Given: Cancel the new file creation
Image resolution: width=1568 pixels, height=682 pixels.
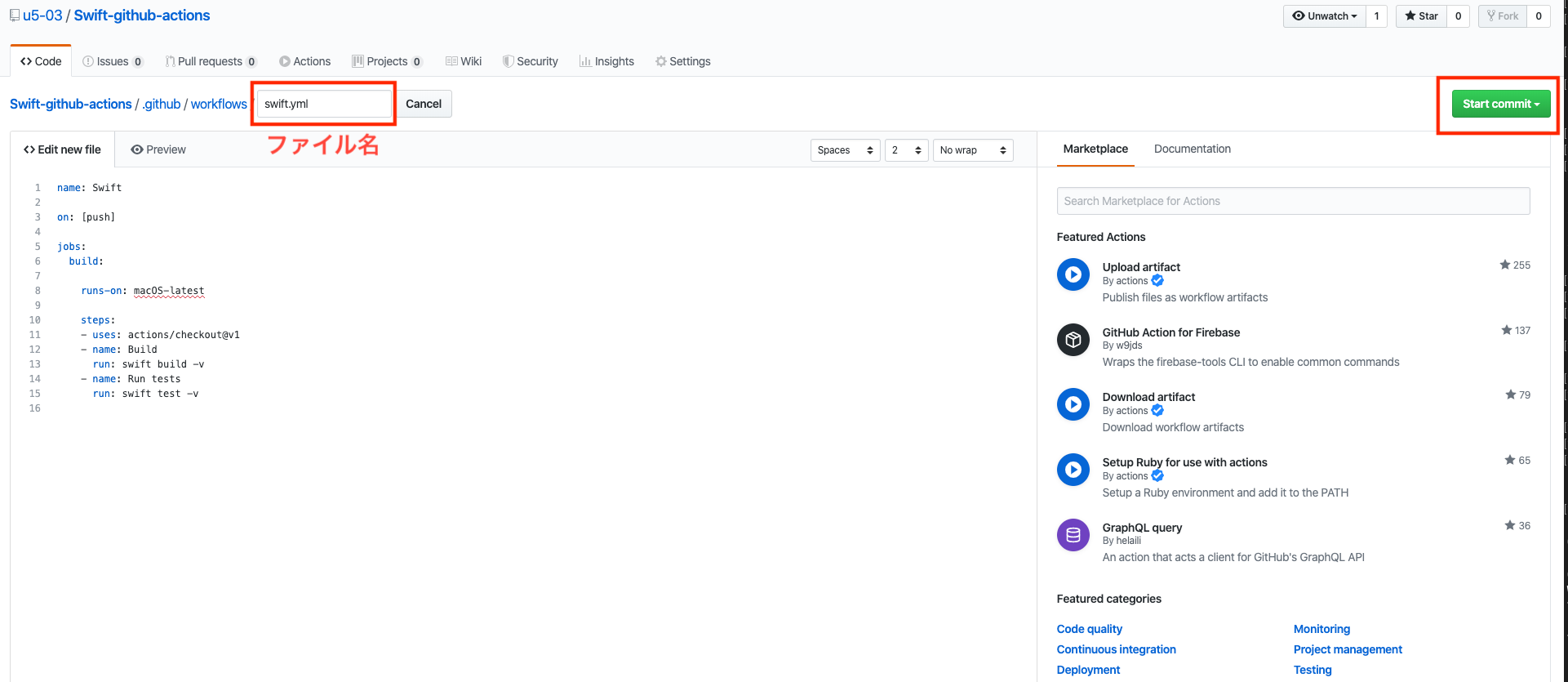Looking at the screenshot, I should point(424,104).
